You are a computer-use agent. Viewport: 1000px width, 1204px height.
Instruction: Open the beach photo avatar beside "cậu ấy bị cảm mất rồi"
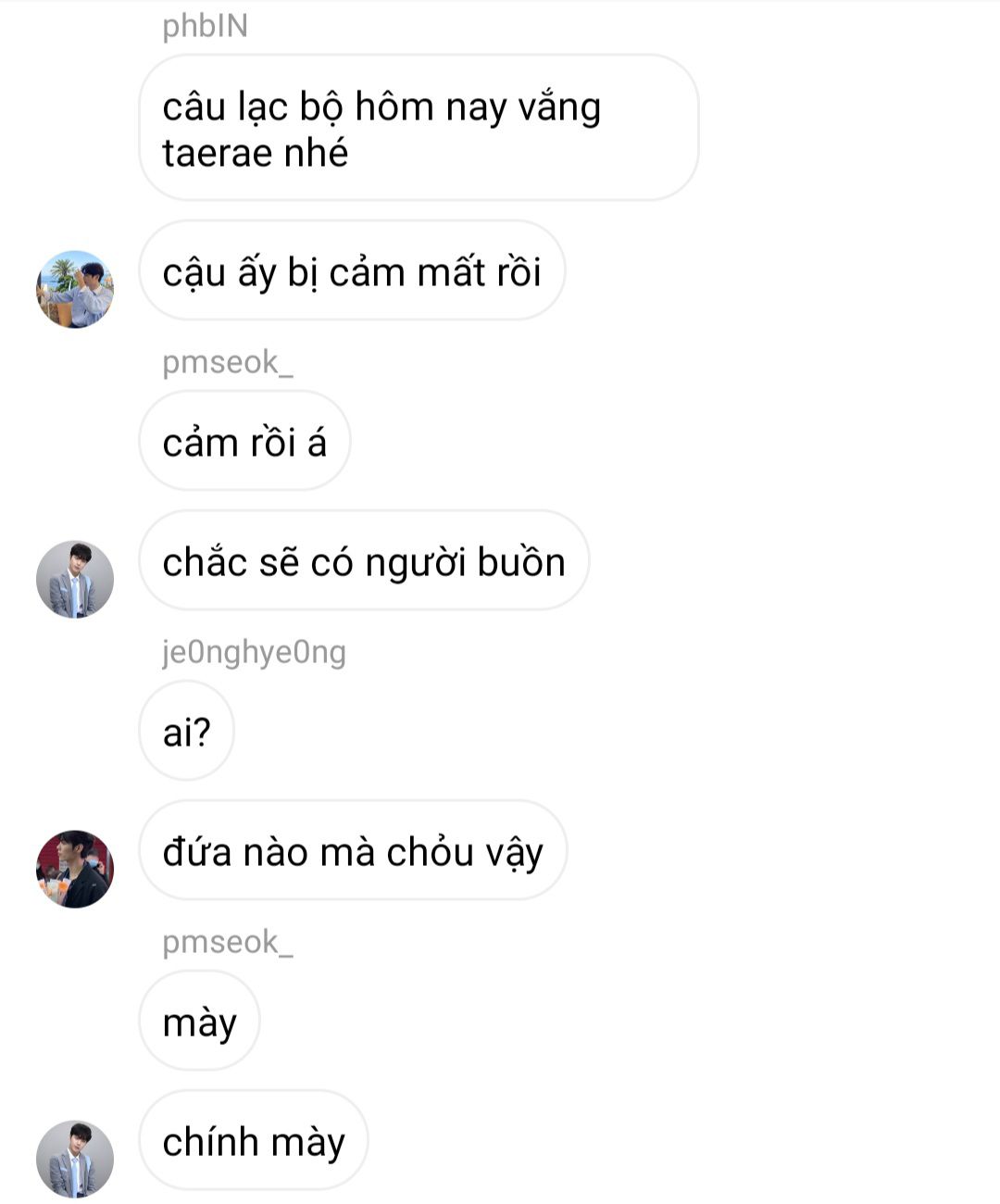pos(75,289)
